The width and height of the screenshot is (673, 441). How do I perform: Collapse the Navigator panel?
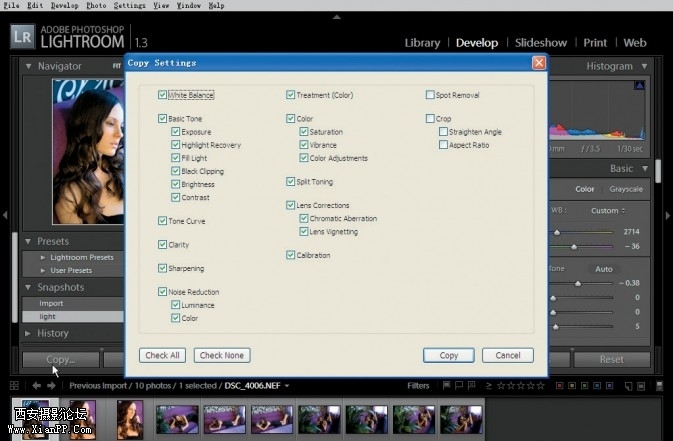[29, 66]
